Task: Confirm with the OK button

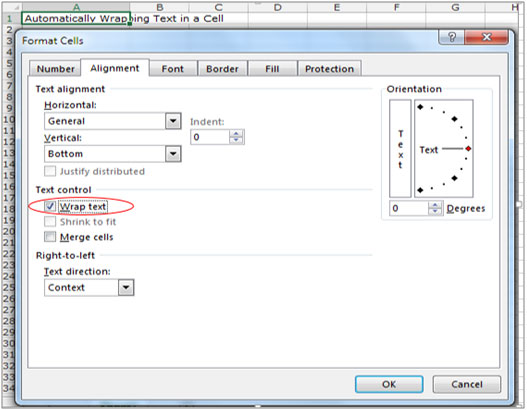Action: pos(389,384)
